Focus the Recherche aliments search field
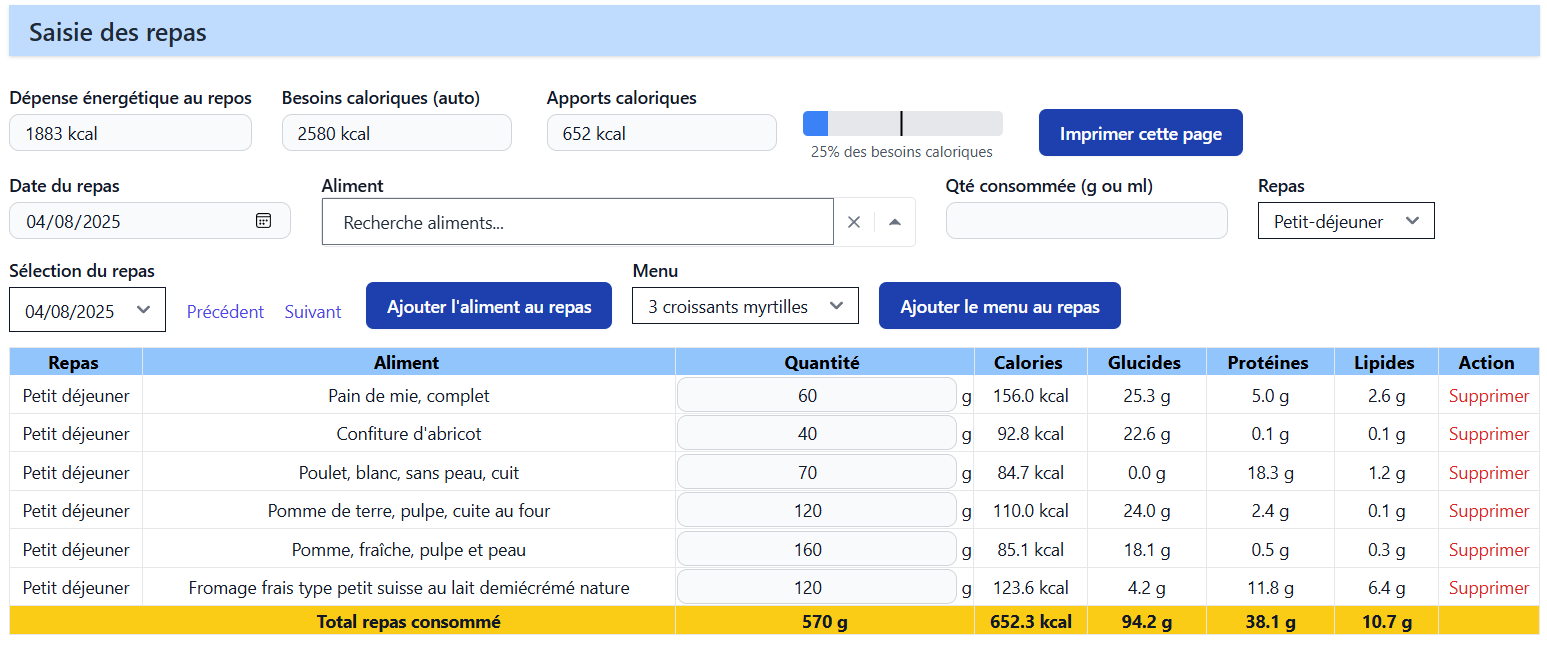Screen dimensions: 1547x656 coord(578,222)
